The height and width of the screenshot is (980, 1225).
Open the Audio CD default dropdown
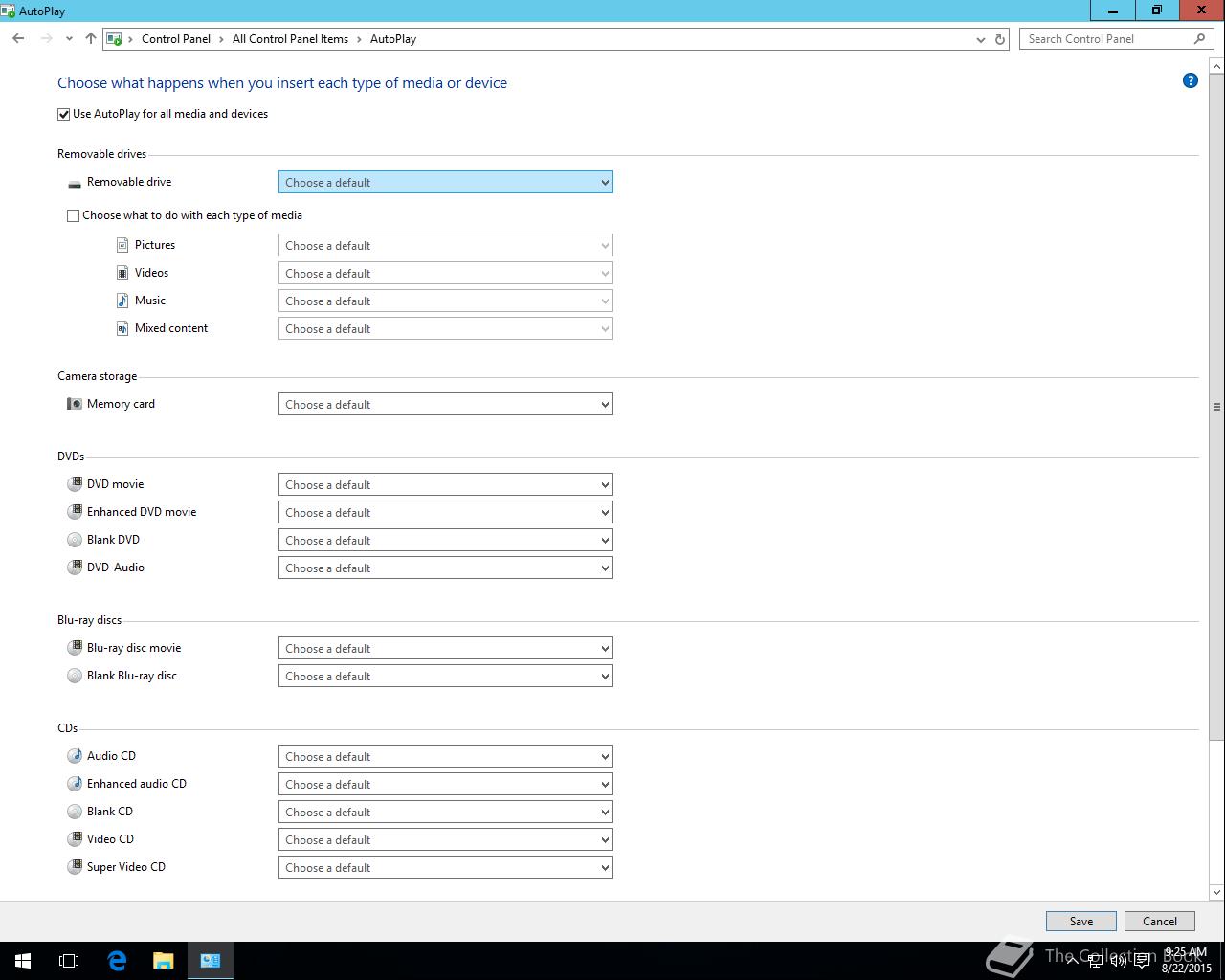tap(446, 756)
